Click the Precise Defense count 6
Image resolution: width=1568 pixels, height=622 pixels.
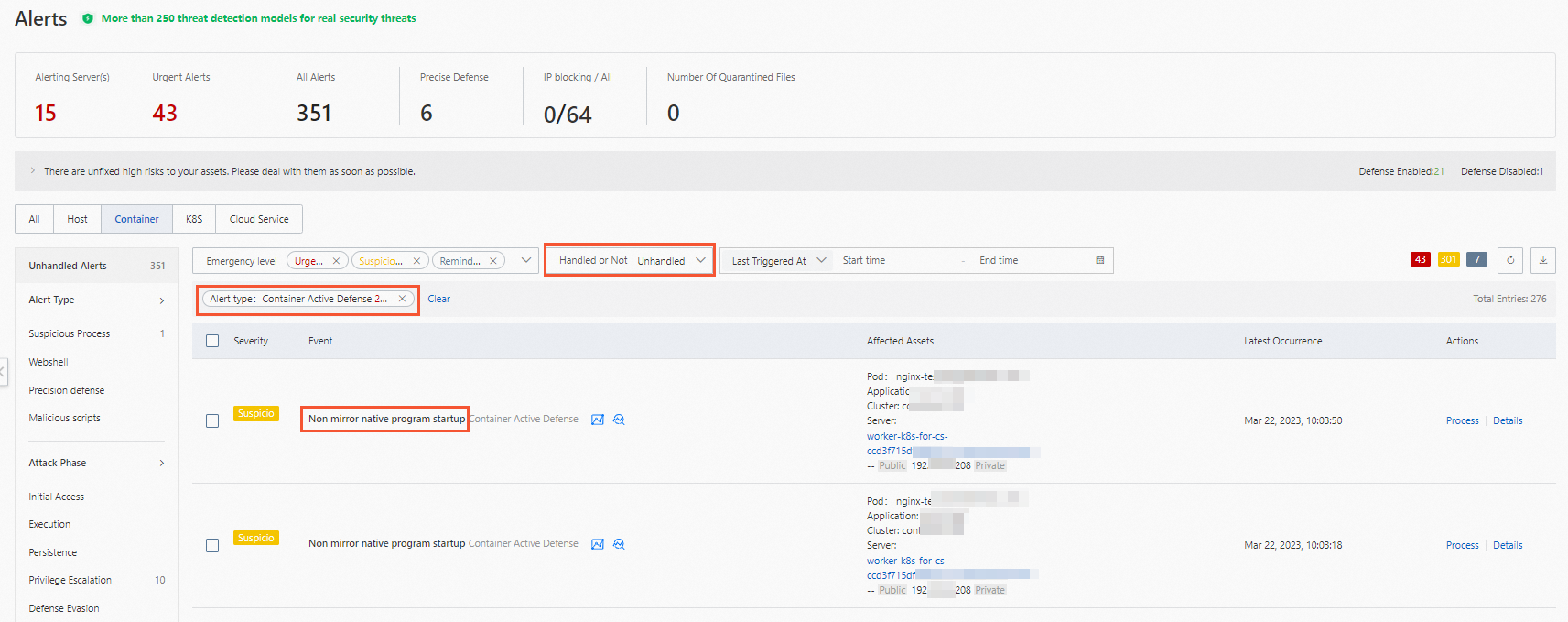[427, 113]
